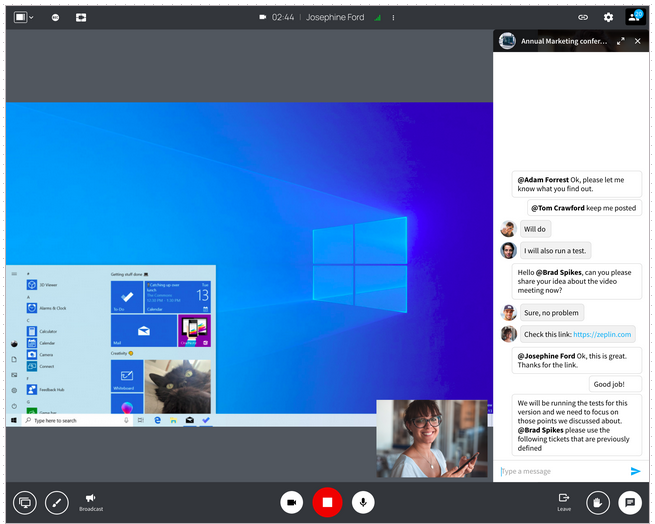Open the three-dot menu next to Josephine Ford
Viewport: 655px width, 524px height.
[x=393, y=18]
